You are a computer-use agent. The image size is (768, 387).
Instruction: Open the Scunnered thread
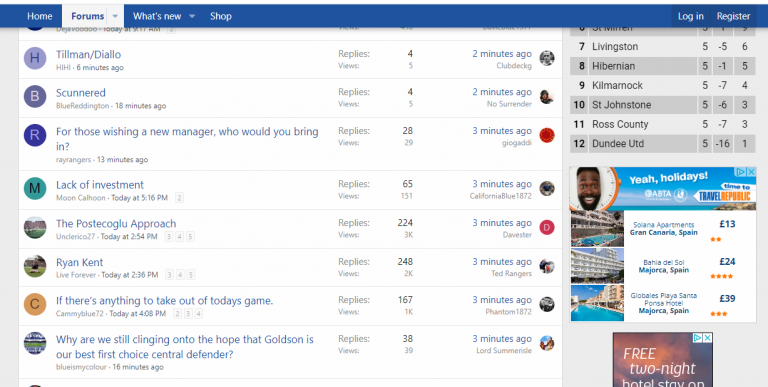(81, 93)
